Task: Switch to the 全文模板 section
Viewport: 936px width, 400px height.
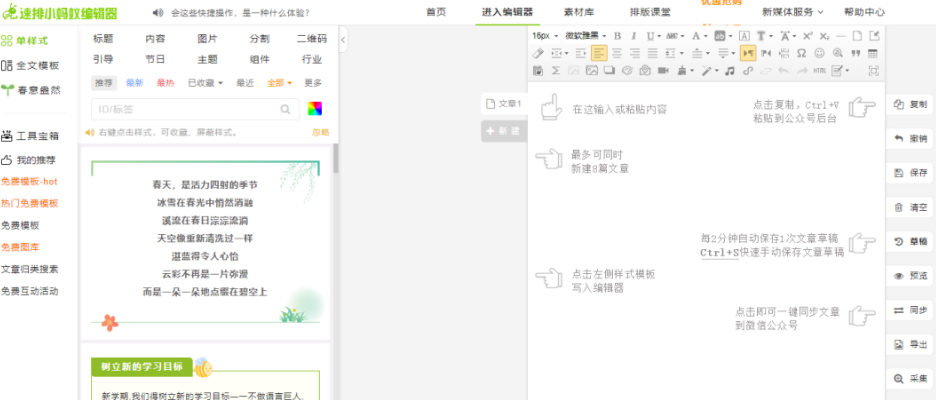Action: (31, 66)
